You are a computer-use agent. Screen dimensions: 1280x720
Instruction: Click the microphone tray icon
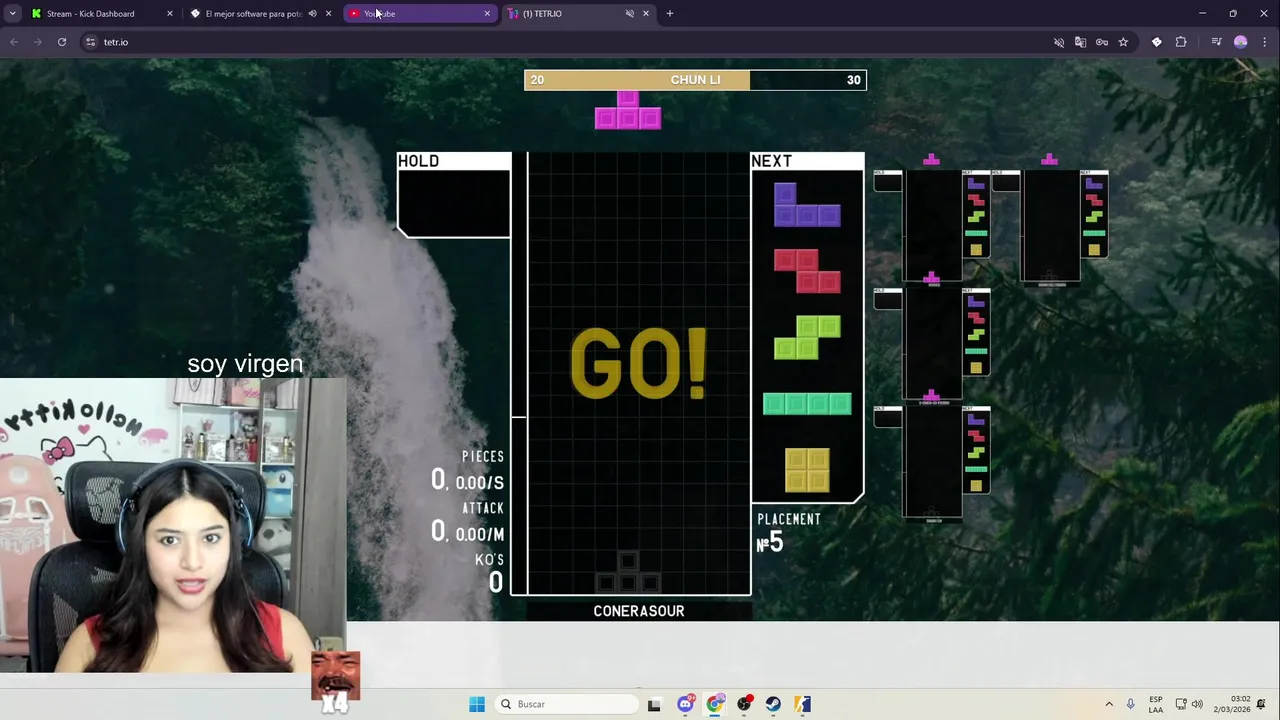pyautogui.click(x=1130, y=704)
